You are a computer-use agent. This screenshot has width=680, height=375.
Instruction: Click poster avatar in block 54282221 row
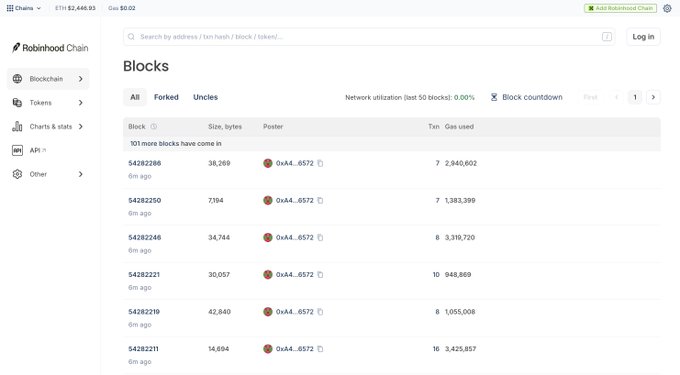268,275
